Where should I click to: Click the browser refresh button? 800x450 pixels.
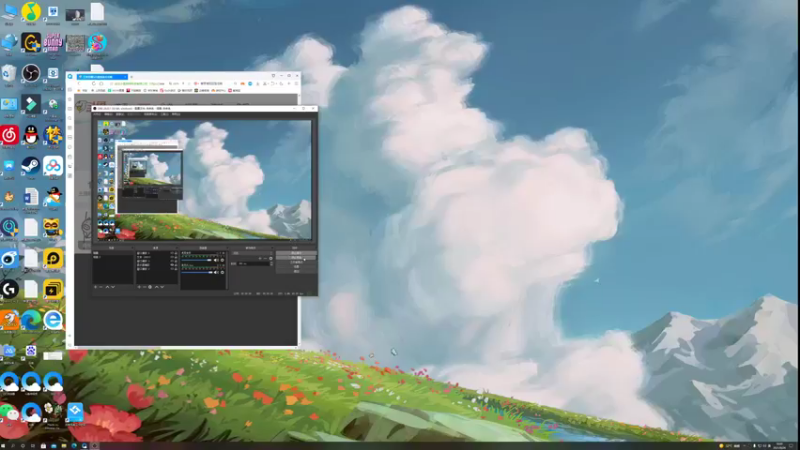pos(94,84)
